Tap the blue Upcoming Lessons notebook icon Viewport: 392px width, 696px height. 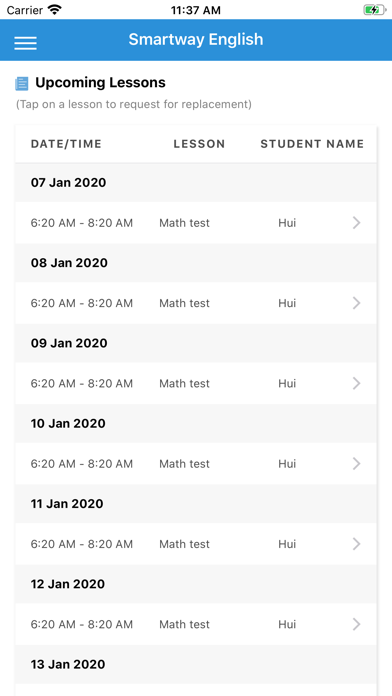tap(21, 83)
